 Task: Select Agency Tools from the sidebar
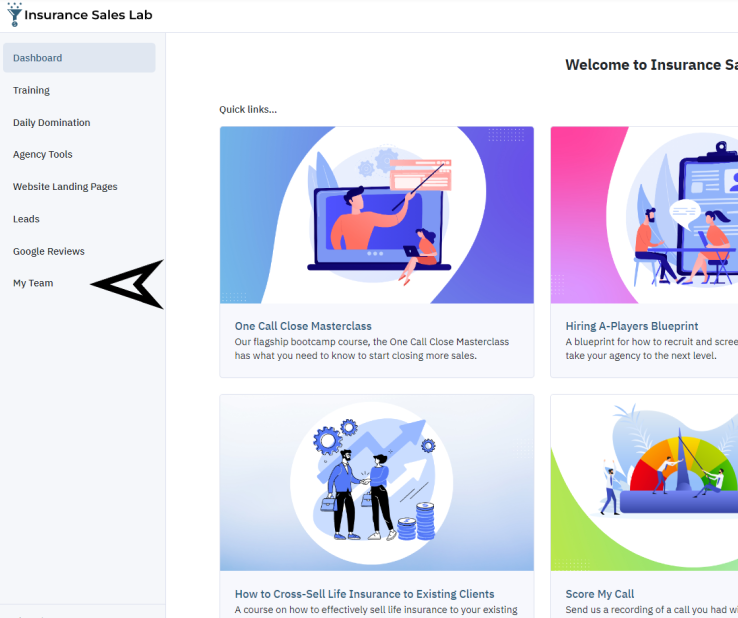click(x=42, y=154)
